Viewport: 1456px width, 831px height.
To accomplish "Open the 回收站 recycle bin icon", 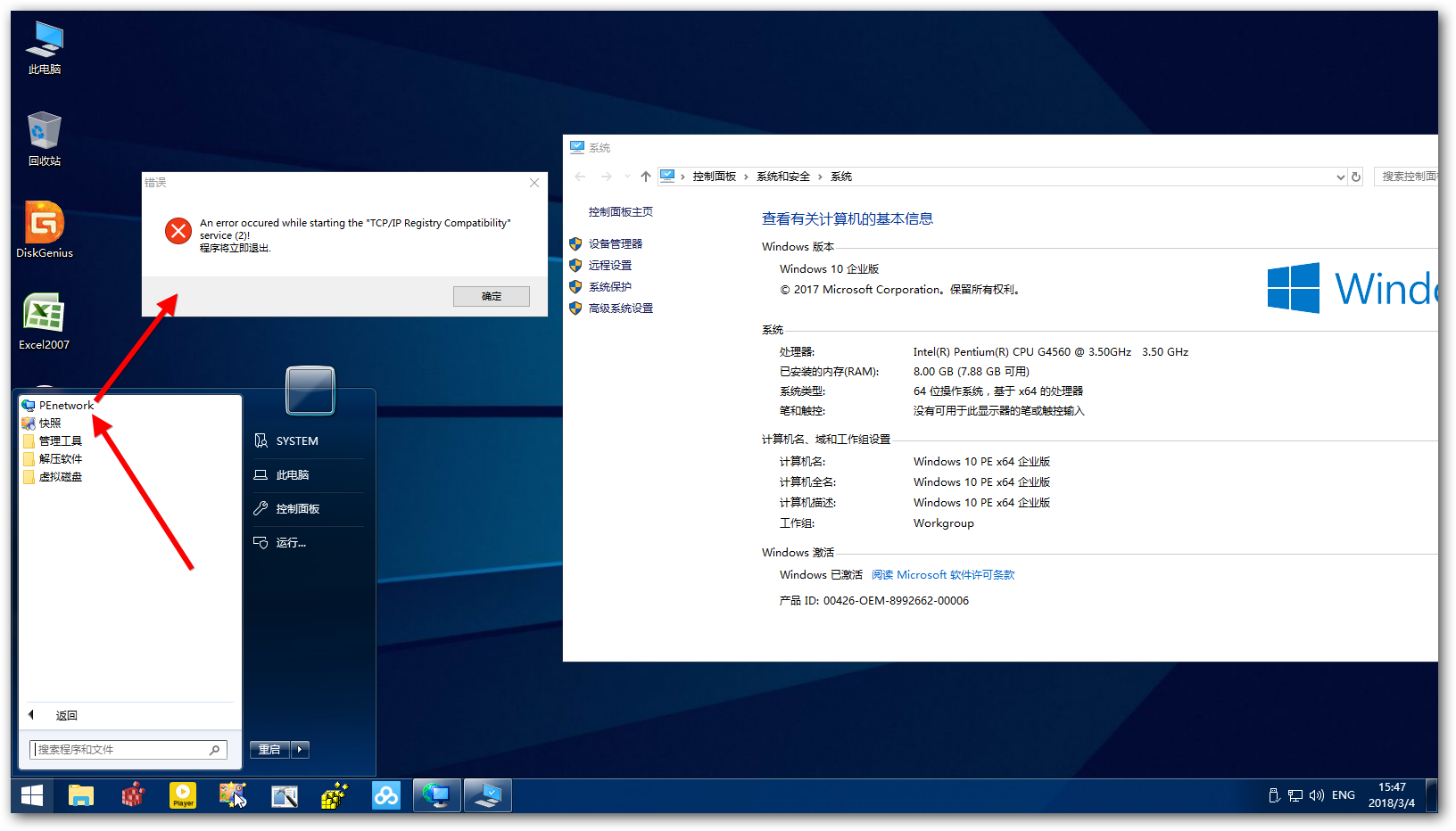I will point(45,139).
